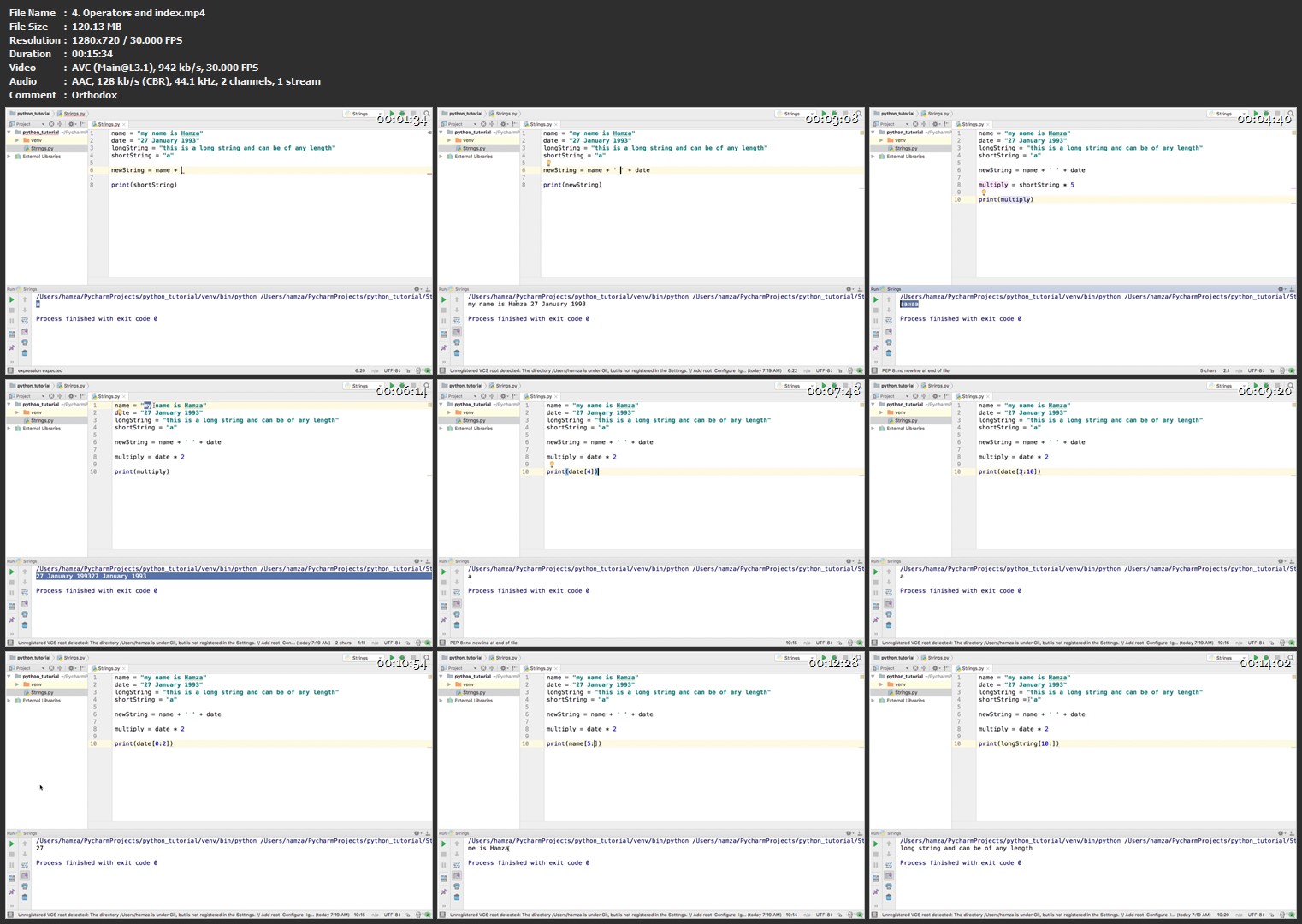The height and width of the screenshot is (924, 1302).
Task: Click lightbulb hint icon in 00:04:40 frame
Action: (984, 192)
